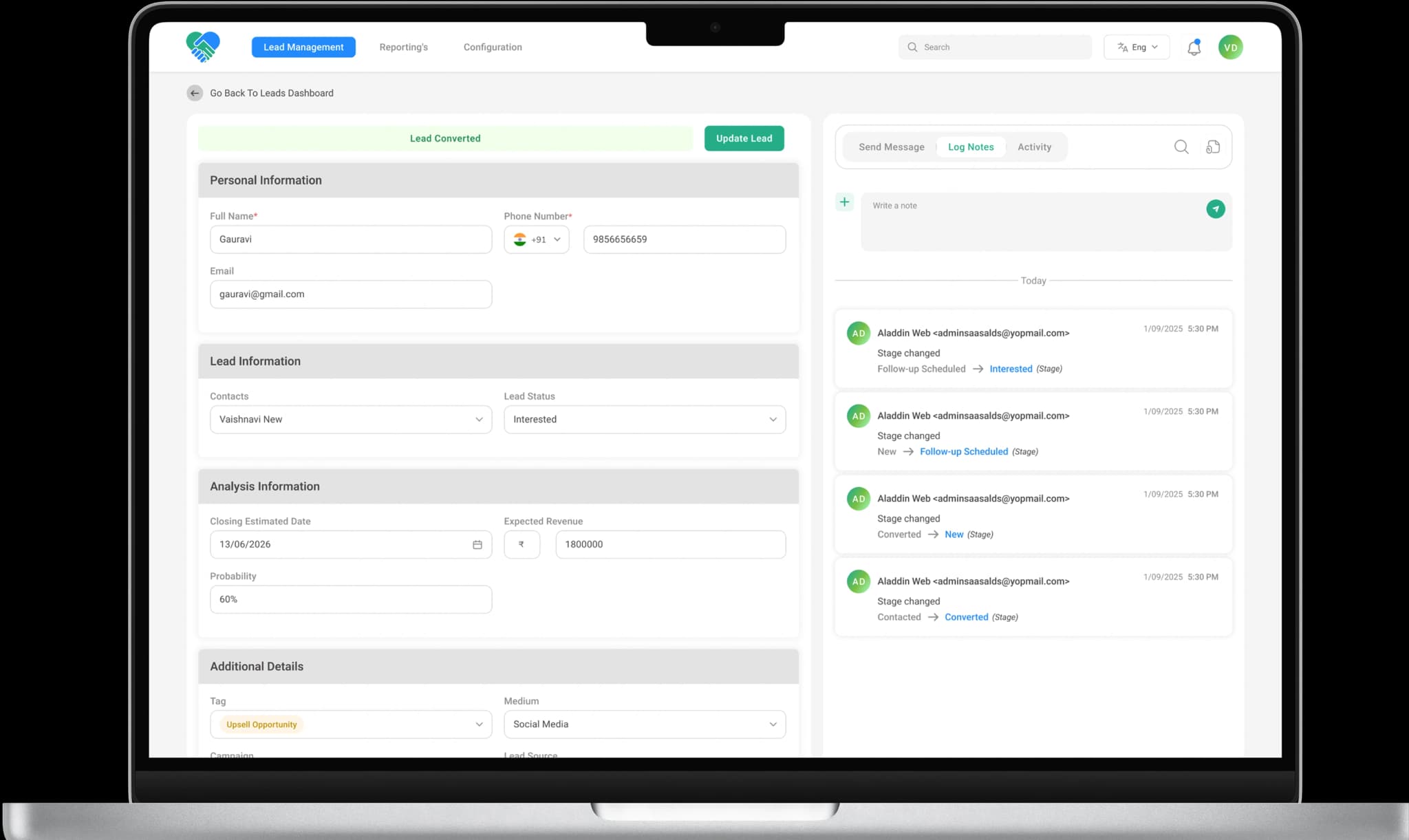Switch to the Send Message tab
The height and width of the screenshot is (840, 1409).
pos(891,147)
